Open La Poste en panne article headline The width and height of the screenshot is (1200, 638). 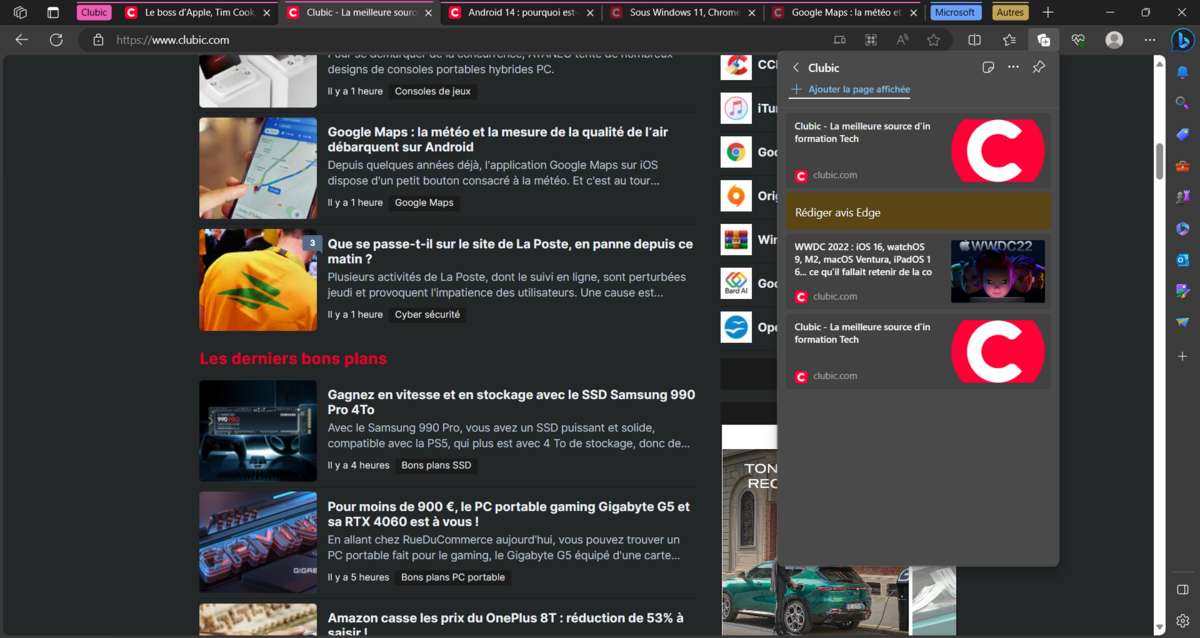pos(510,251)
